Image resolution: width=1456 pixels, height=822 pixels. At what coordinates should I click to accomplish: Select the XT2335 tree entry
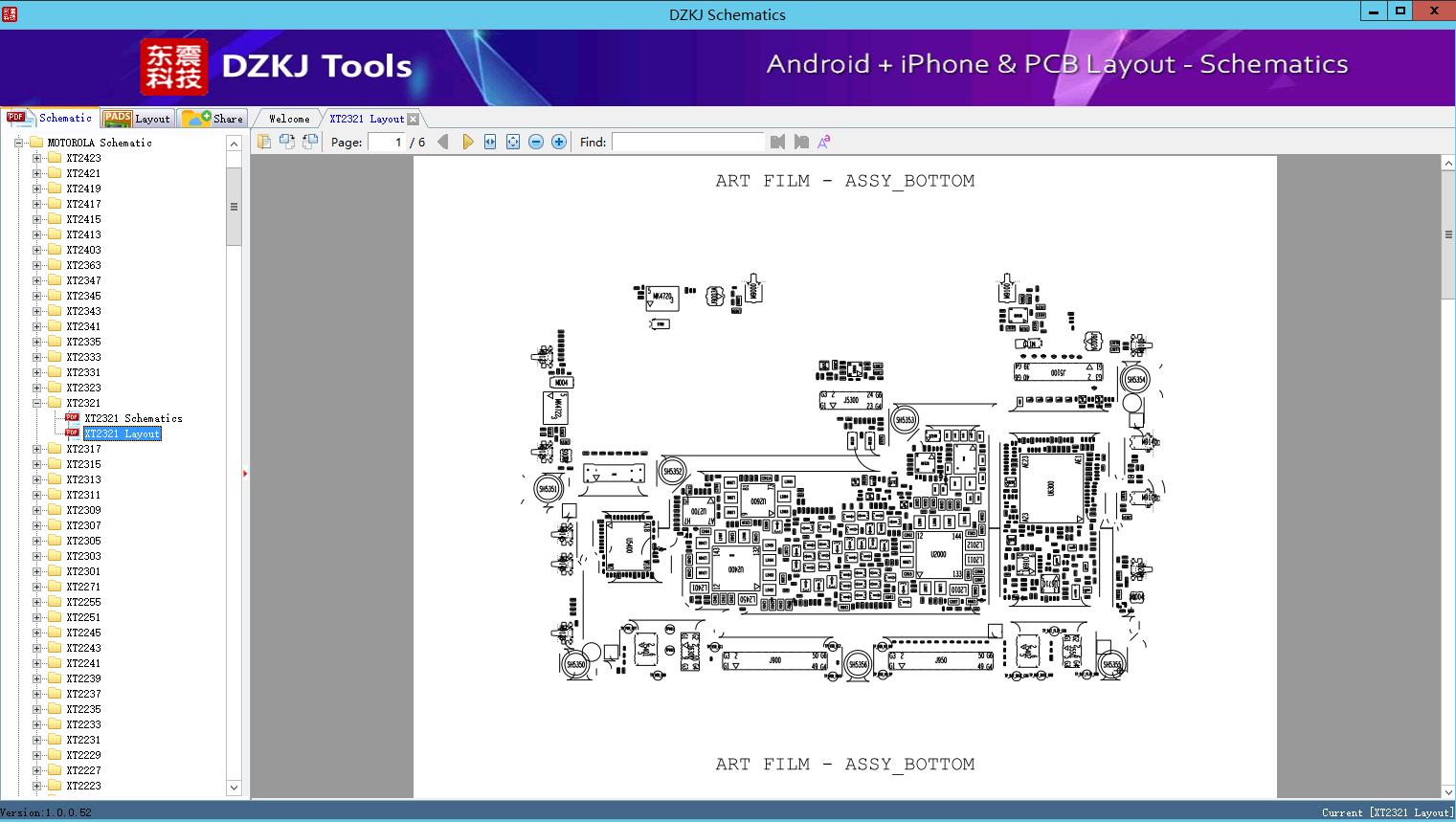click(x=83, y=342)
